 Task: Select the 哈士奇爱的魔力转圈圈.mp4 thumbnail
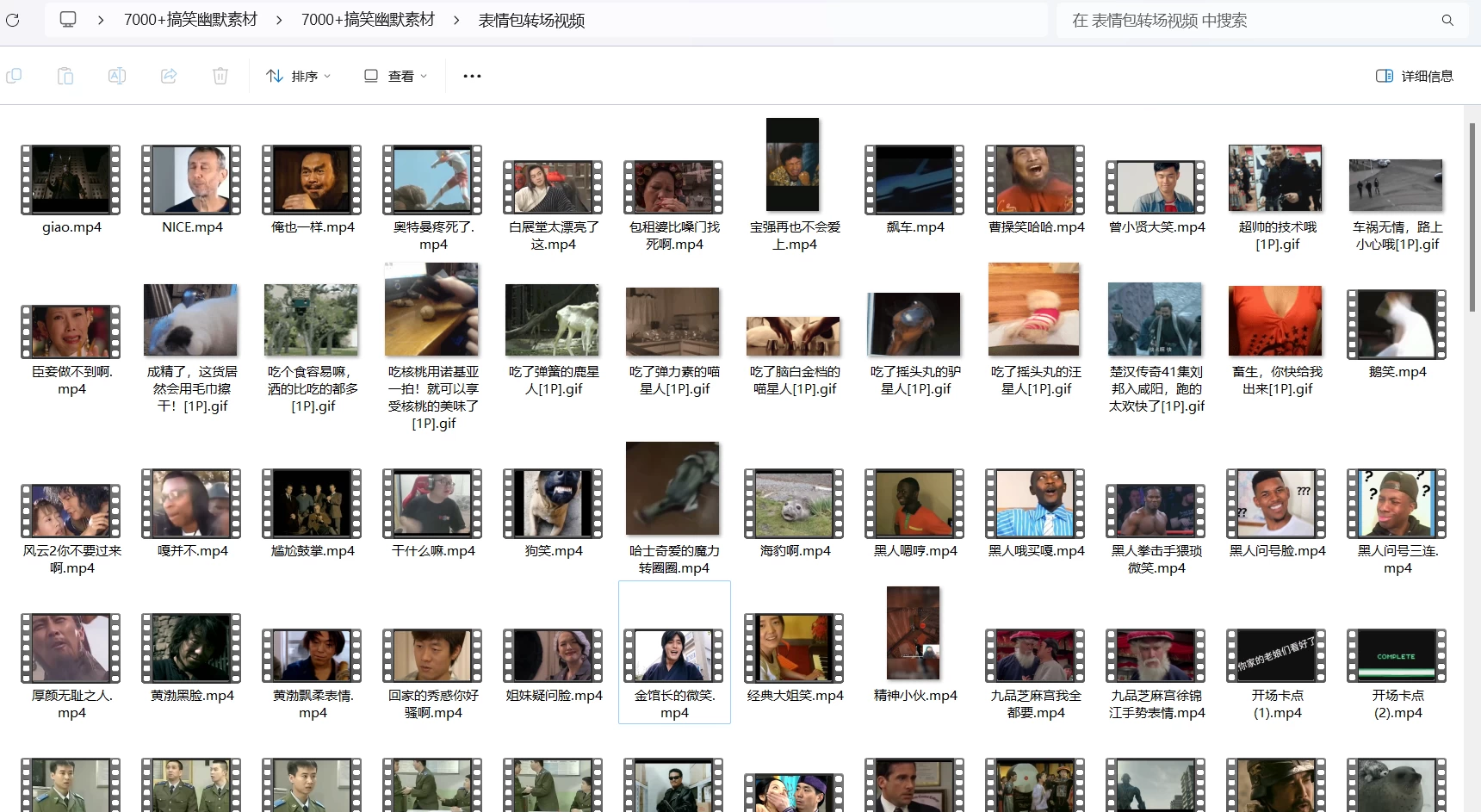[672, 488]
